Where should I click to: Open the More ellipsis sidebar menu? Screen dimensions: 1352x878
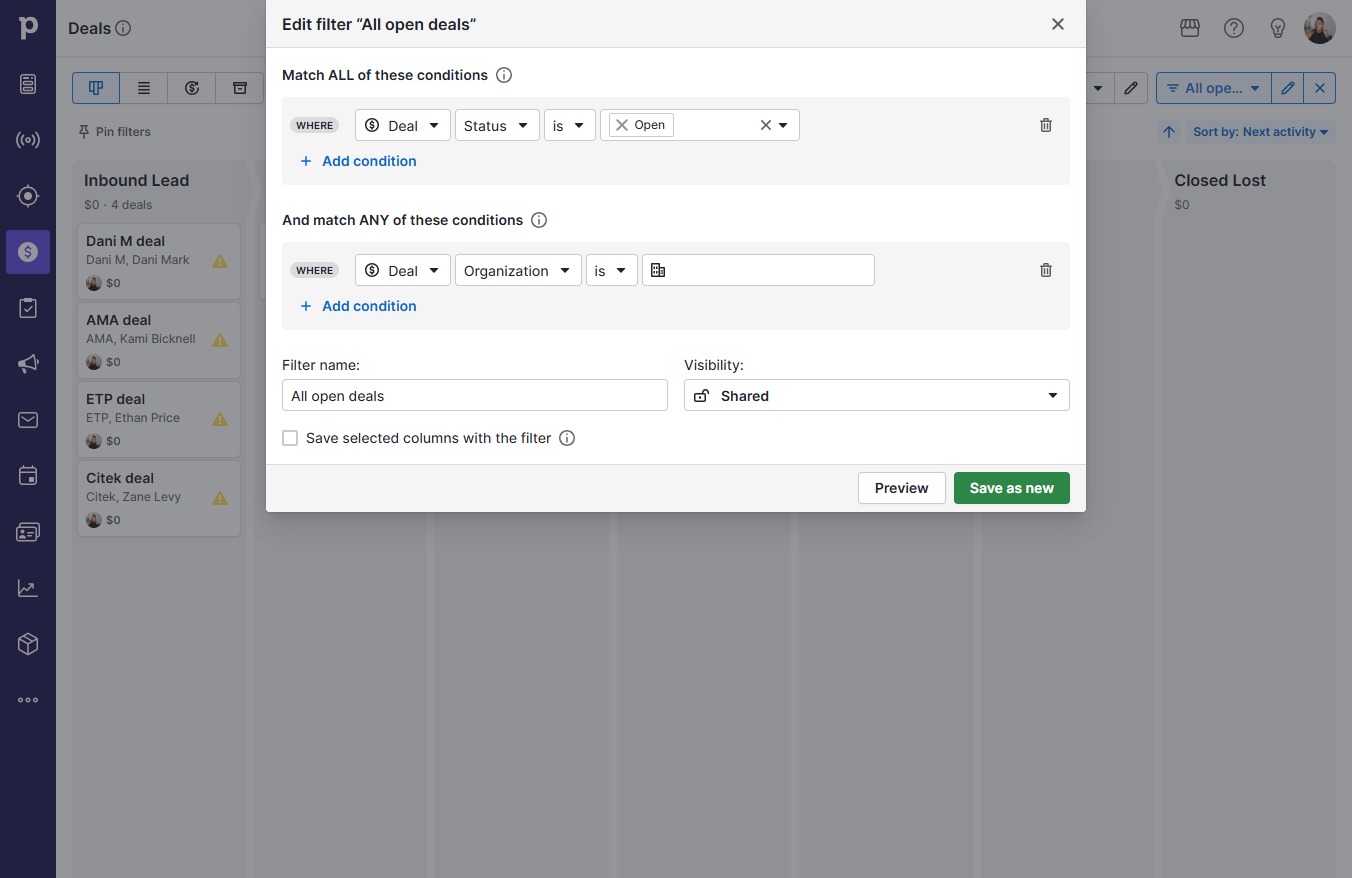[x=28, y=700]
